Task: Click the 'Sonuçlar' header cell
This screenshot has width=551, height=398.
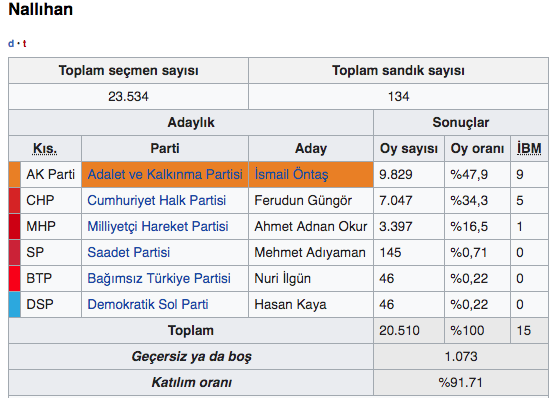Action: [461, 122]
